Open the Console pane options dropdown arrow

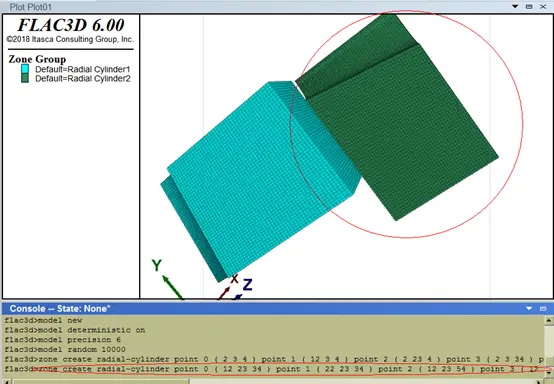click(529, 308)
